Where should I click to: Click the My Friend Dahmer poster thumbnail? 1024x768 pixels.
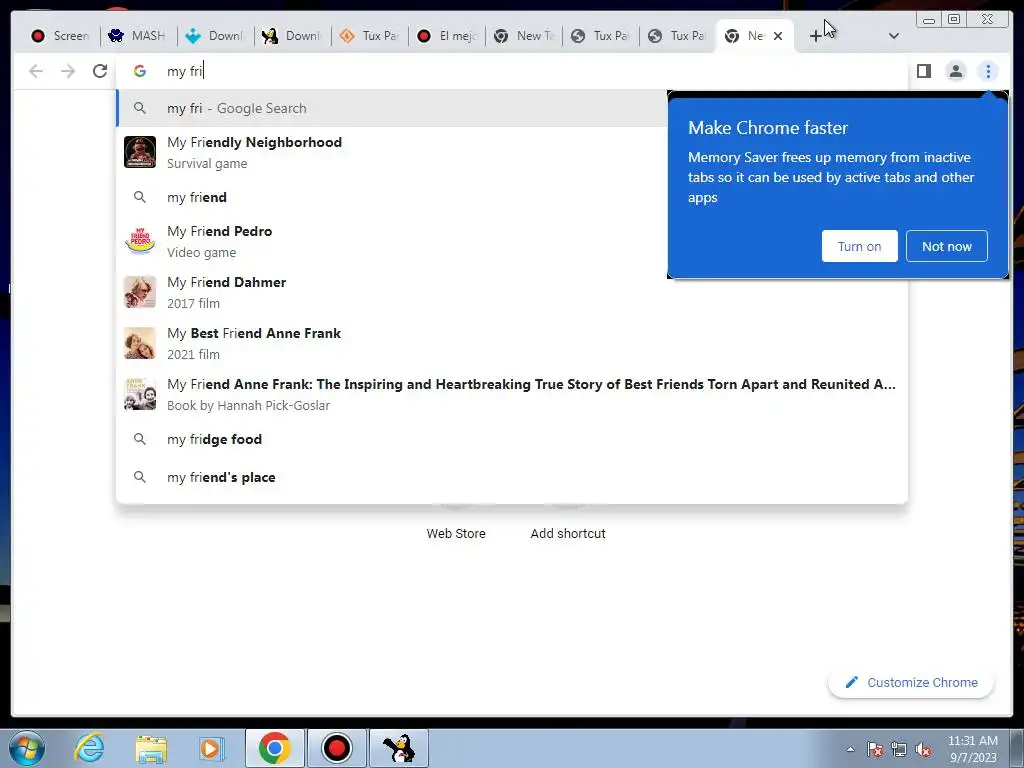(x=140, y=293)
